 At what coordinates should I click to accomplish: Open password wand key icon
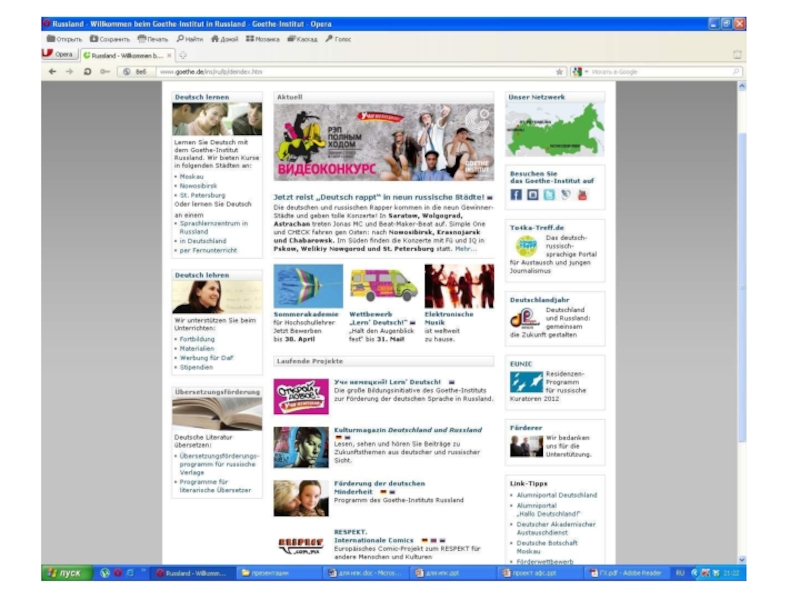[105, 72]
